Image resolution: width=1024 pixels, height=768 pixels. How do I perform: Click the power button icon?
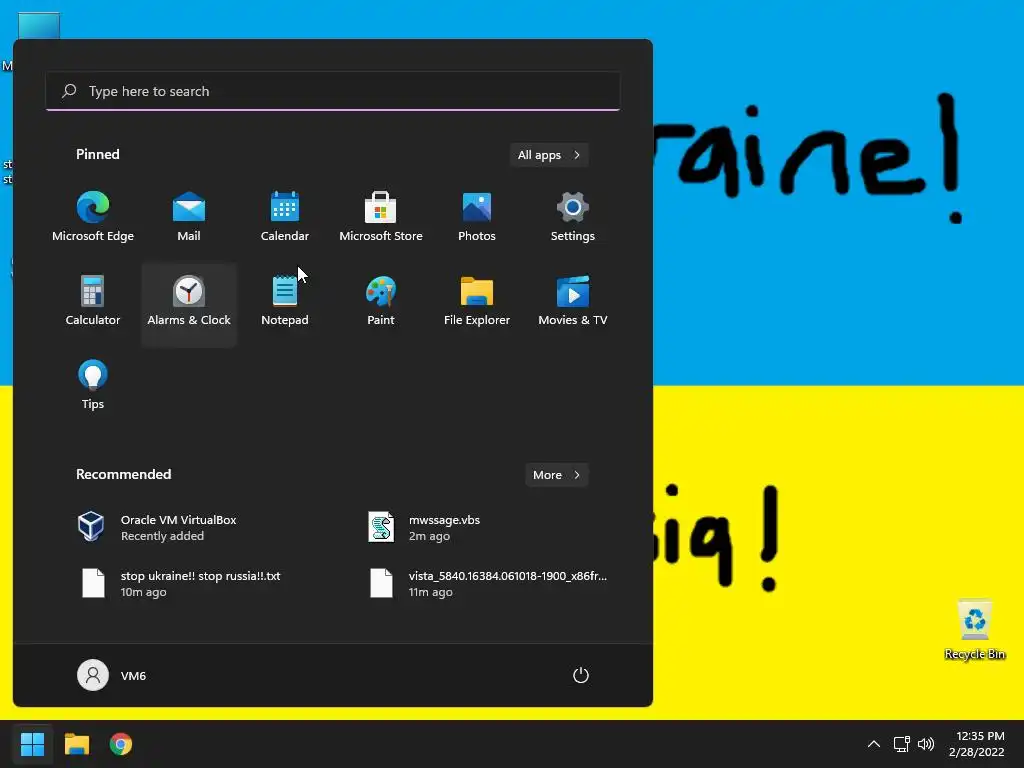(581, 675)
